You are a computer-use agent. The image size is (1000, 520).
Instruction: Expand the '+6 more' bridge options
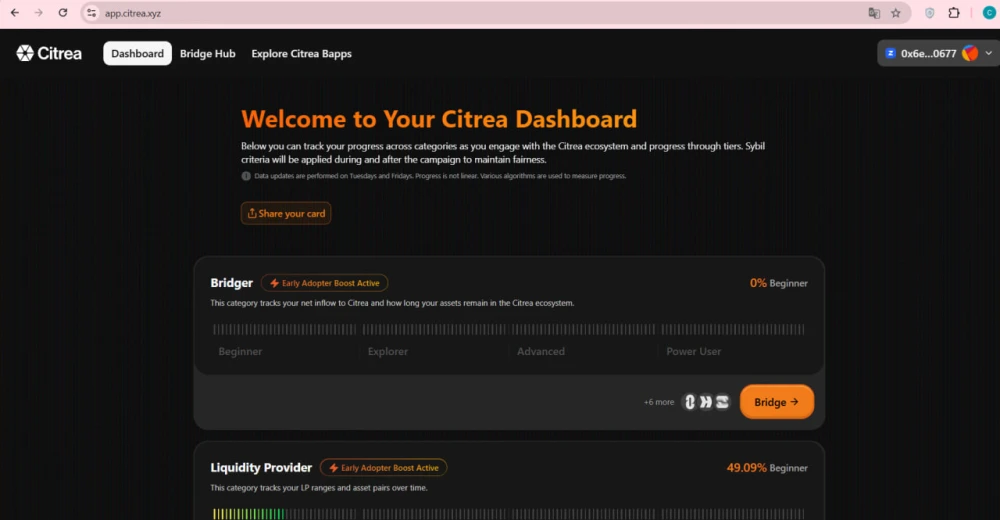click(659, 402)
